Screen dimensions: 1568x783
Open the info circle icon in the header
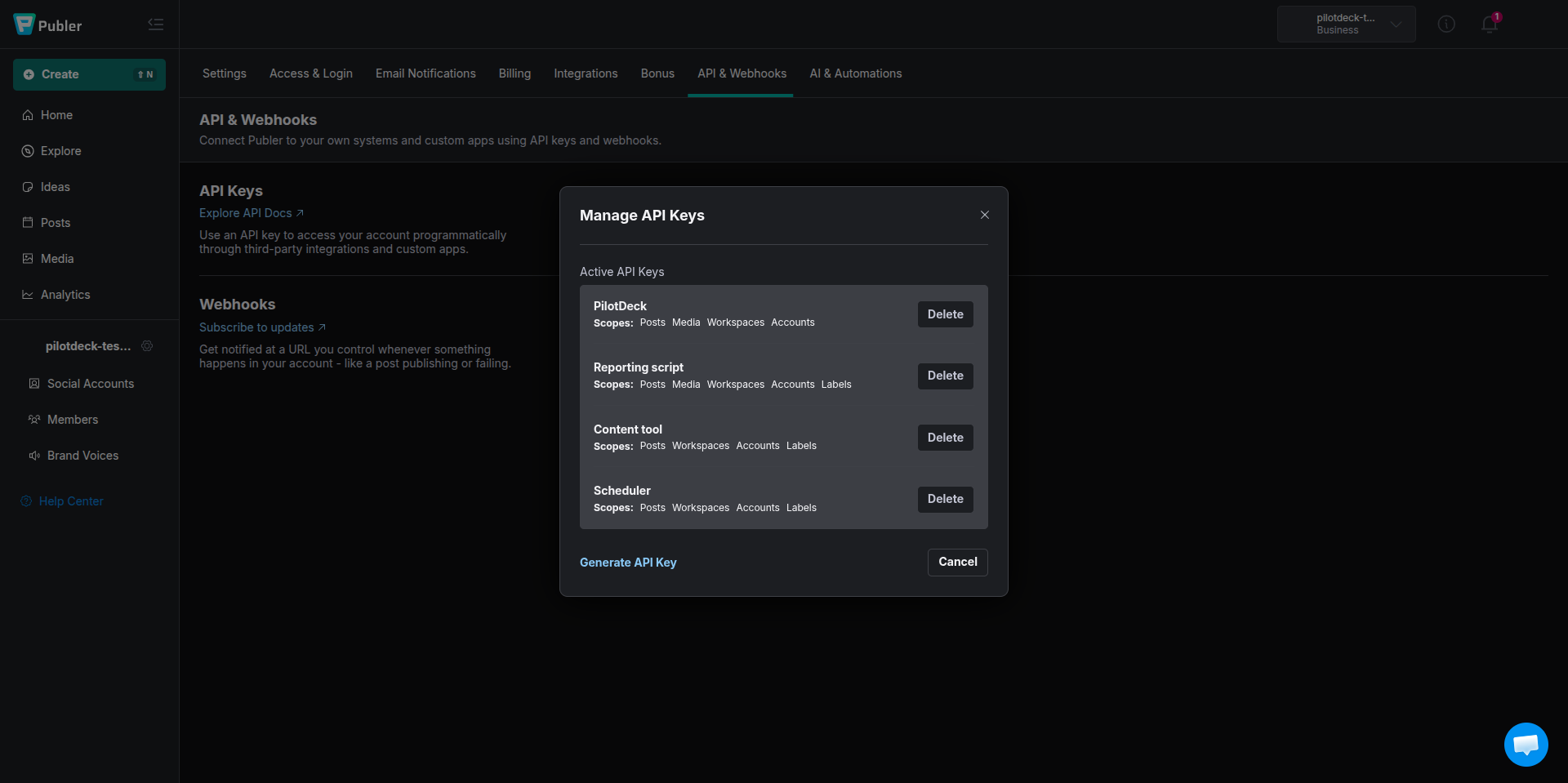pyautogui.click(x=1446, y=24)
